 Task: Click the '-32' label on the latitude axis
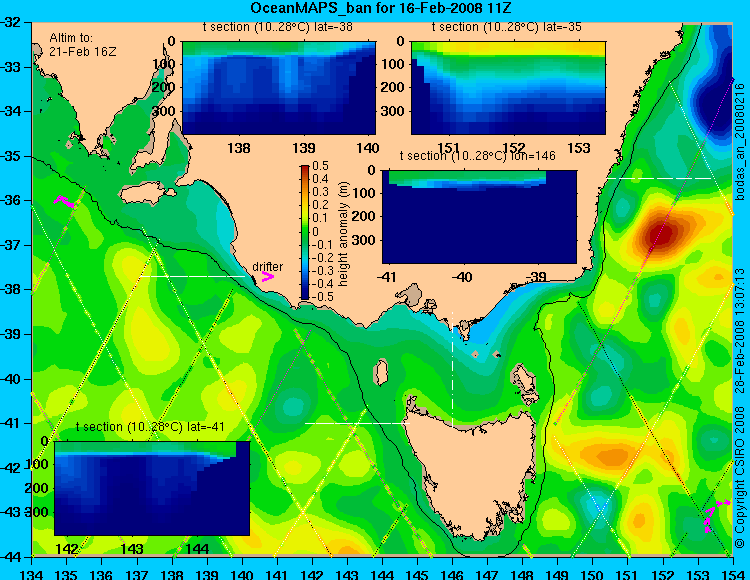click(11, 22)
